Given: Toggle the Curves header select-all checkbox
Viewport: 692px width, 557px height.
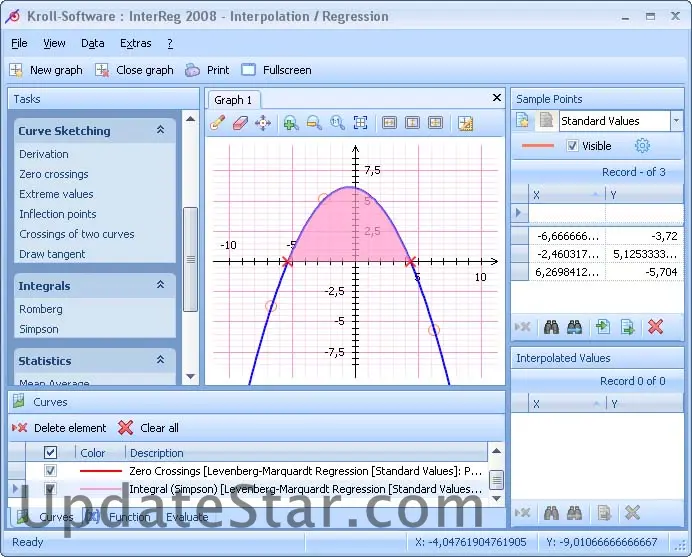Looking at the screenshot, I should coord(51,453).
